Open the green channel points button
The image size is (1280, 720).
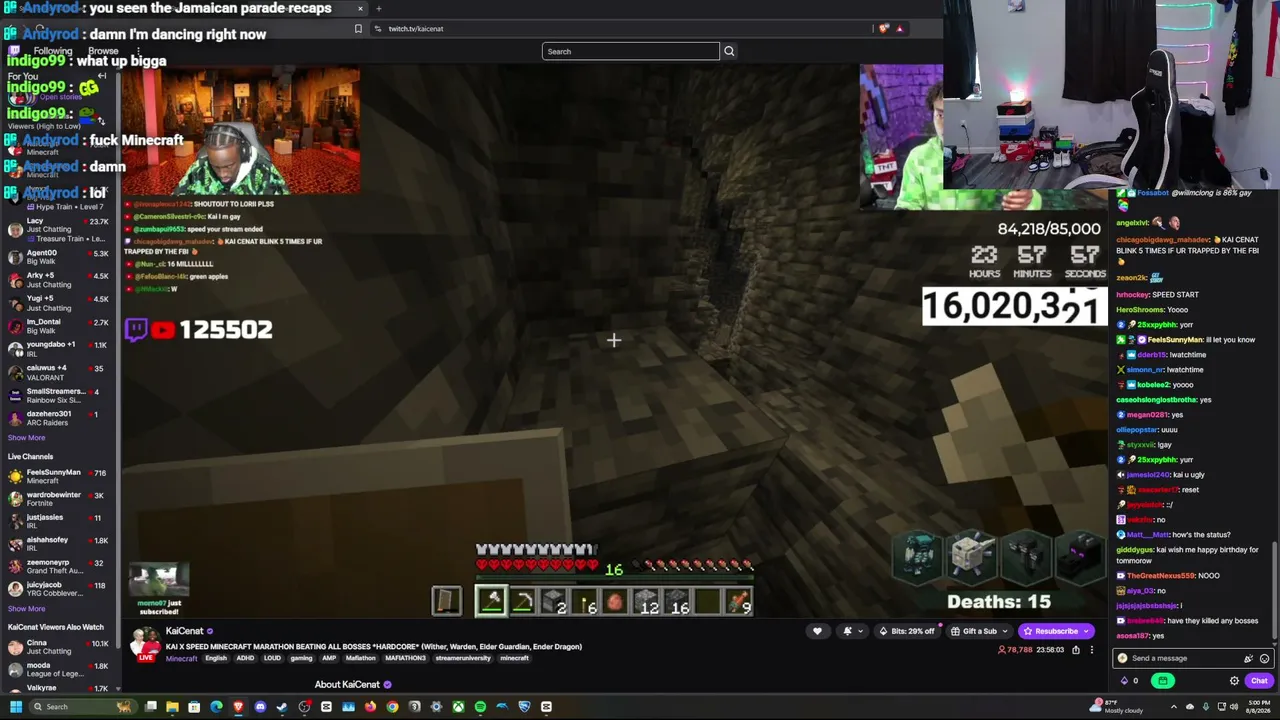1162,681
